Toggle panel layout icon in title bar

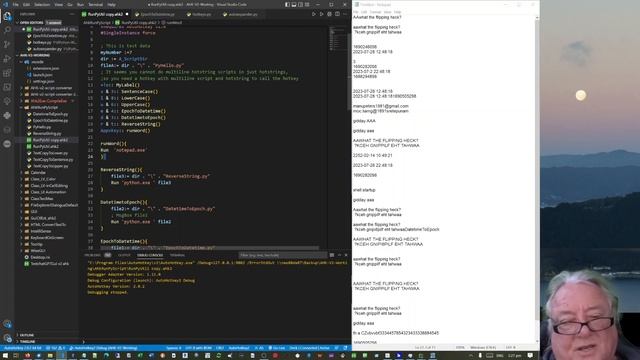tap(294, 4)
